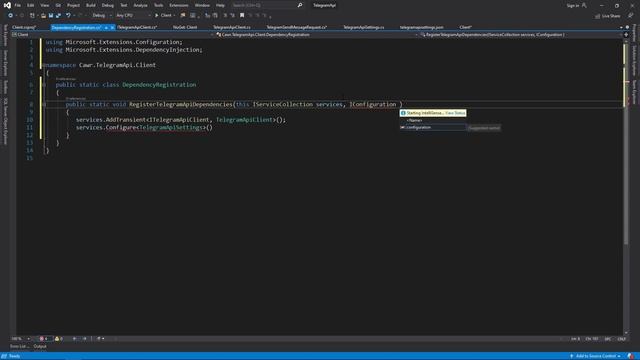The width and height of the screenshot is (640, 360).
Task: Open the Solution Explorer side tab
Action: point(634,60)
